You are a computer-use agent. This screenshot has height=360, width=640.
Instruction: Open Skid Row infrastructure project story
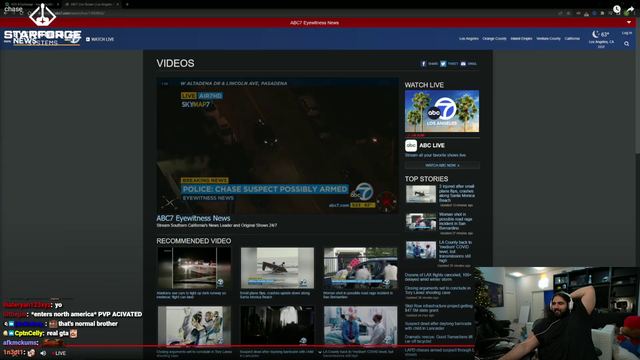tap(438, 308)
